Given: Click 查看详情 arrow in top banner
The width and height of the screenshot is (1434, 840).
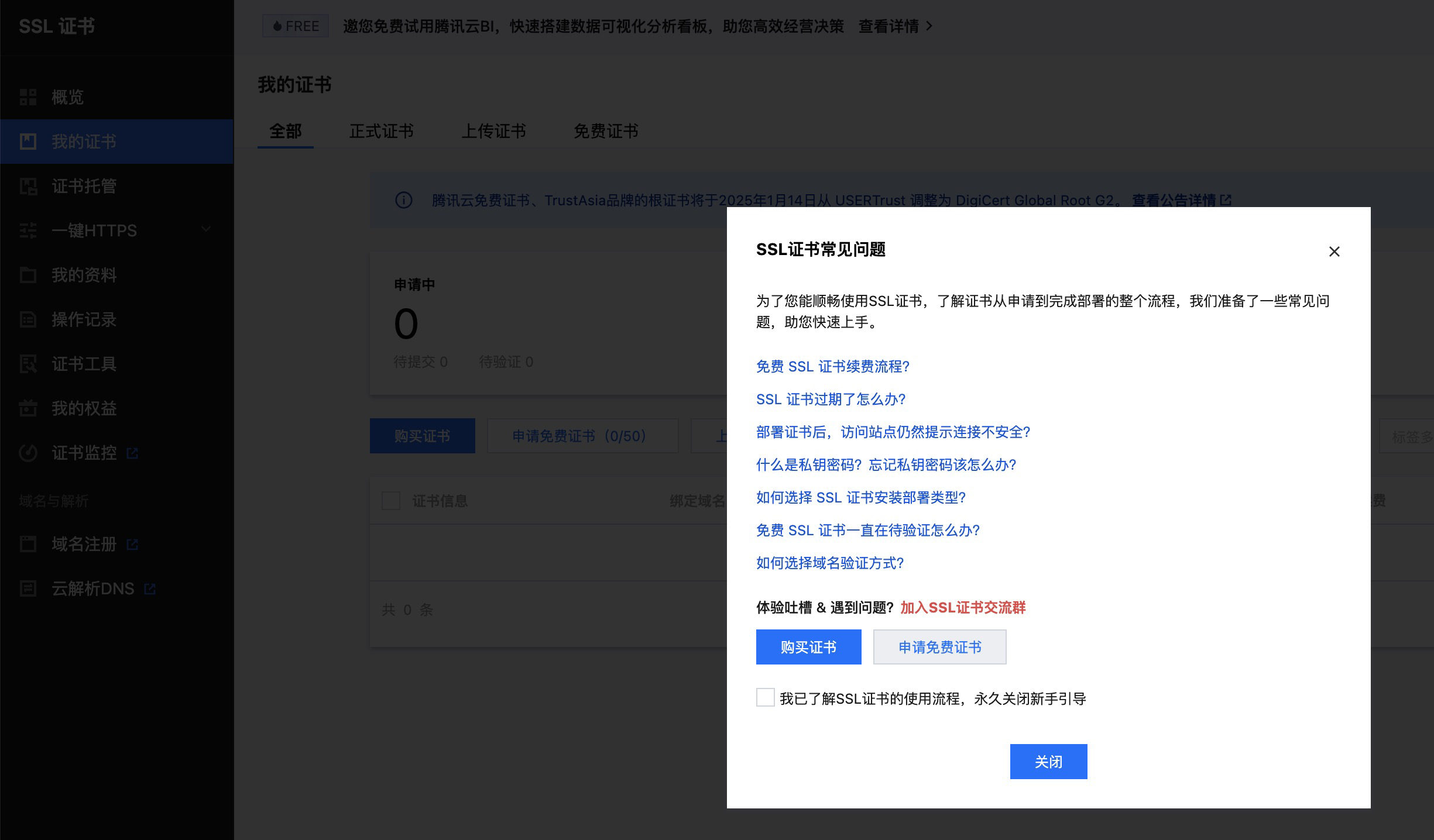Looking at the screenshot, I should (x=929, y=26).
